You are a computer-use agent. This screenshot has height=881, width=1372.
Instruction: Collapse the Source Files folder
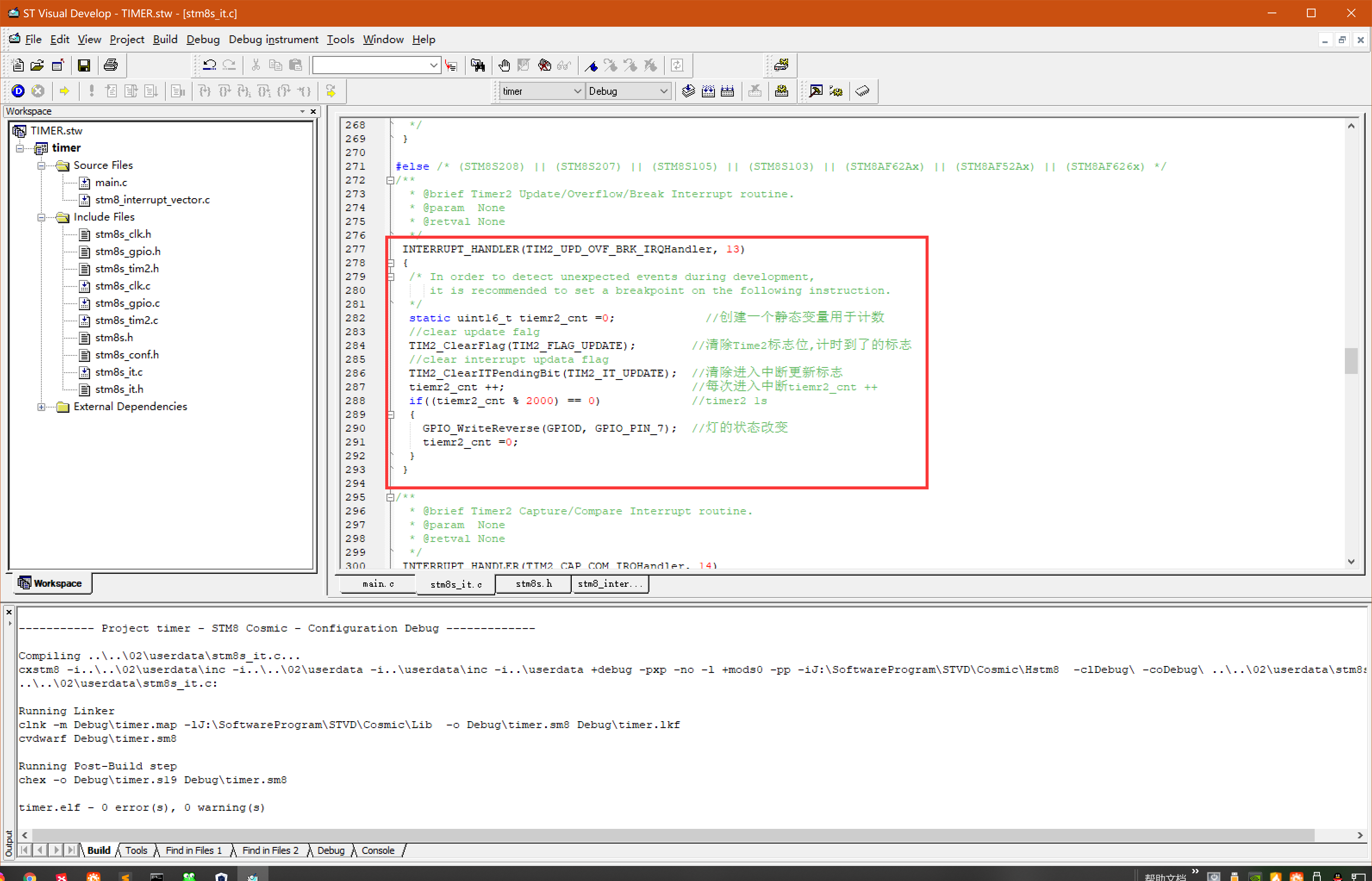pyautogui.click(x=41, y=165)
